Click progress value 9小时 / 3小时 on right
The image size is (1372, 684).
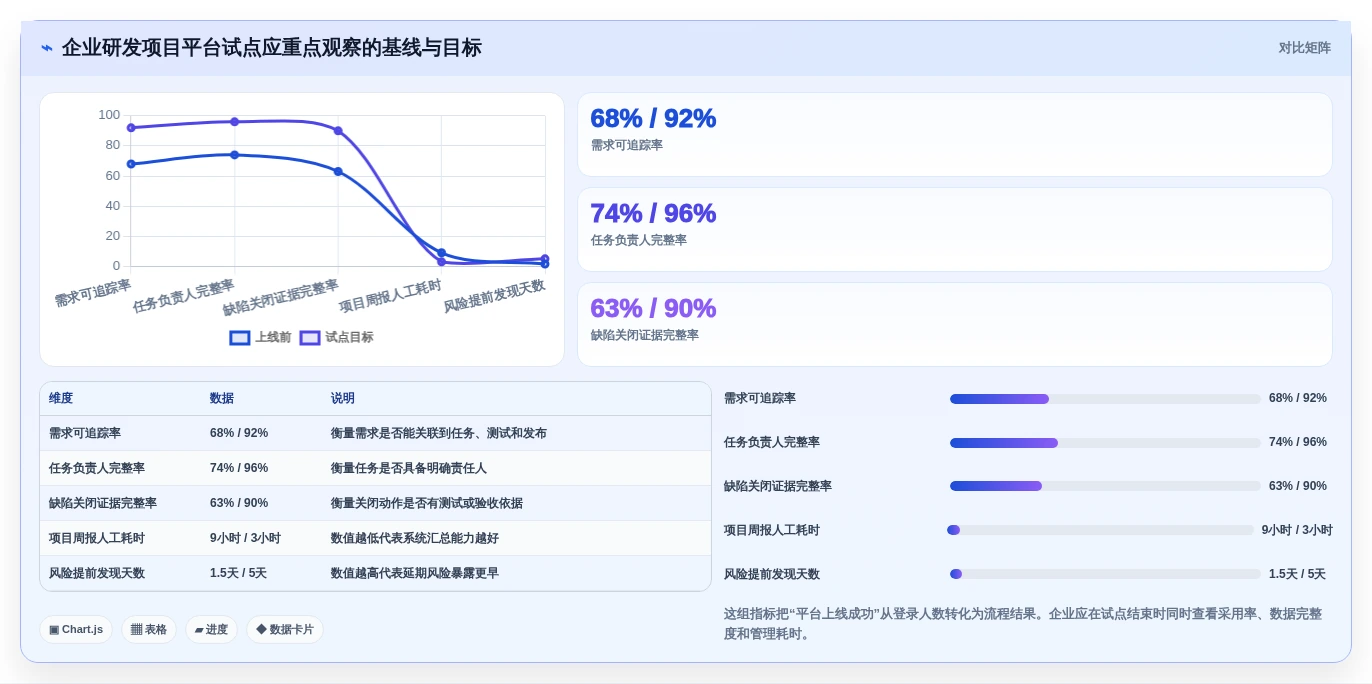click(1297, 530)
